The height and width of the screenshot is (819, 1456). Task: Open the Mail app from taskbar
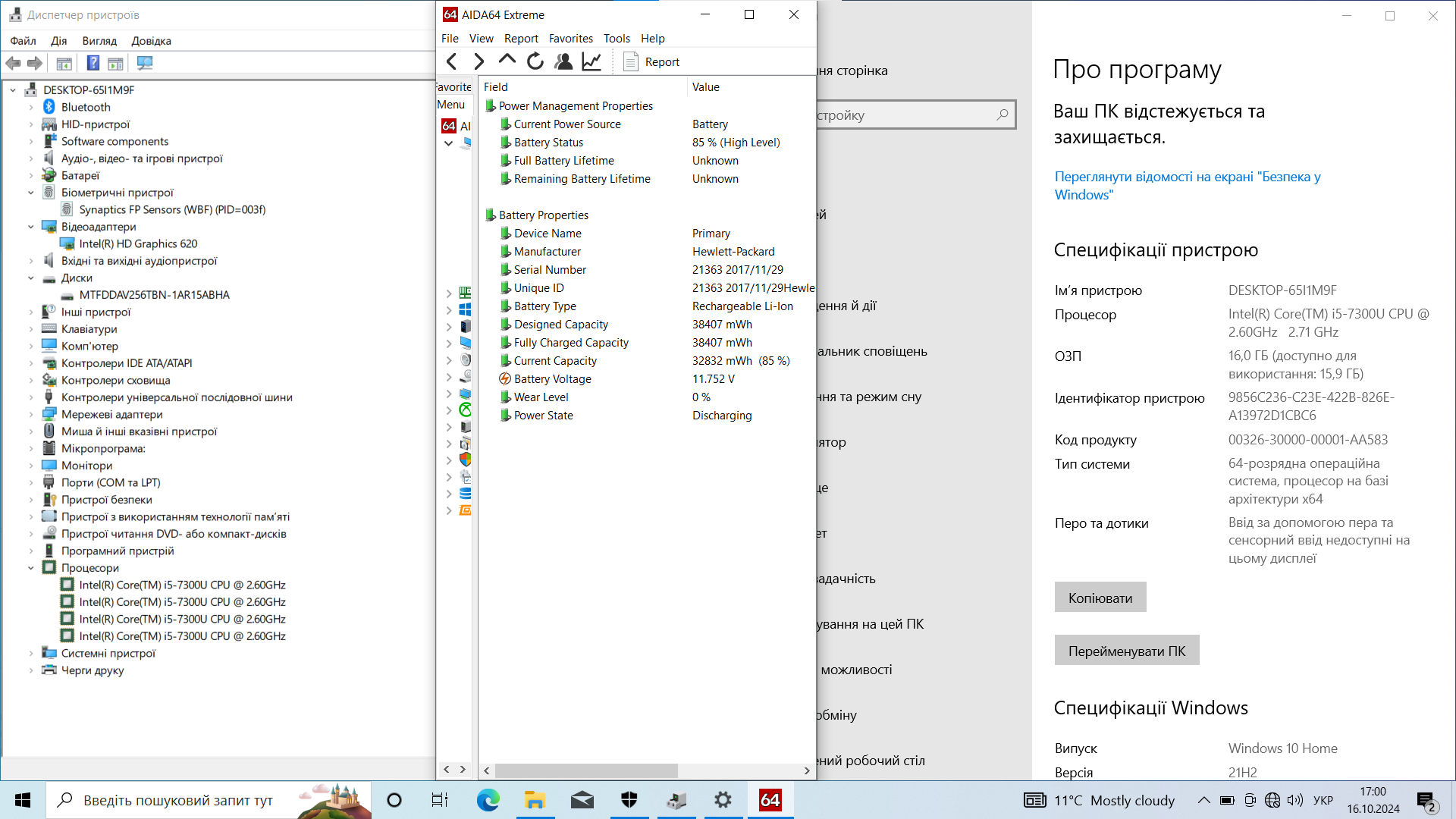click(x=582, y=800)
